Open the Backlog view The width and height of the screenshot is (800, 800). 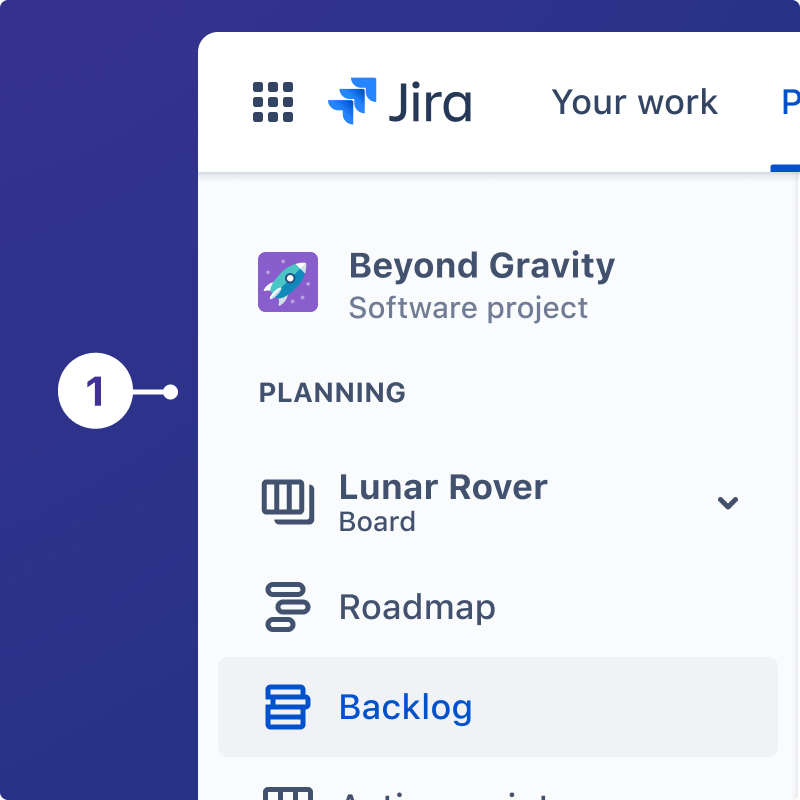pyautogui.click(x=498, y=707)
